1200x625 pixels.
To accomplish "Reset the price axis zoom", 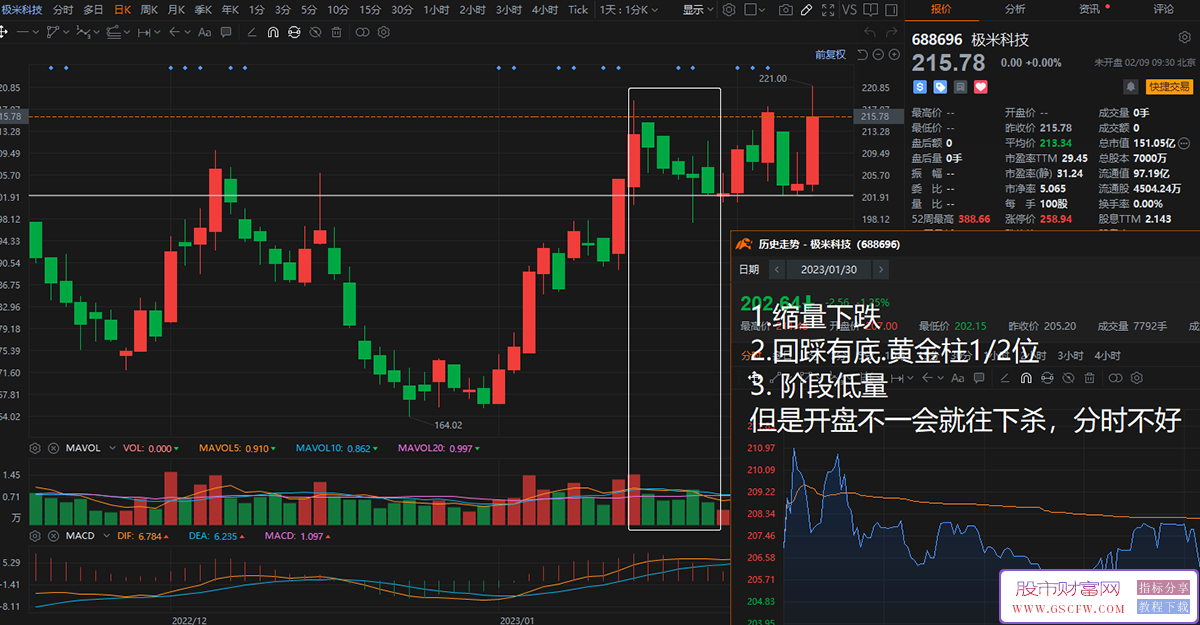I will coord(862,54).
